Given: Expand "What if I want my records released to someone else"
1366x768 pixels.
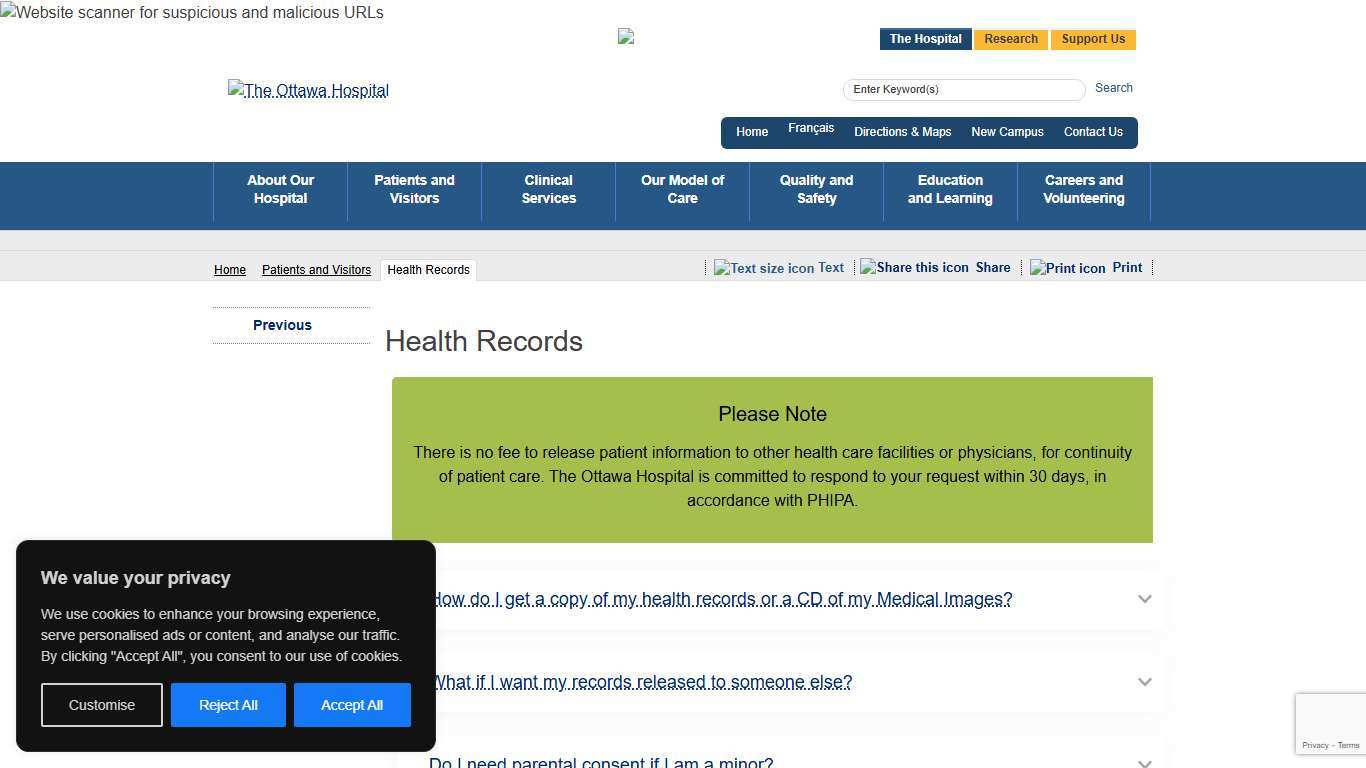Looking at the screenshot, I should (641, 682).
